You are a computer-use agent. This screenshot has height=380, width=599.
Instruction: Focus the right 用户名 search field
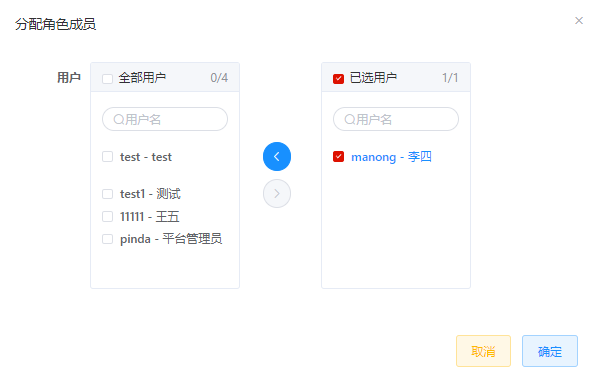click(396, 119)
